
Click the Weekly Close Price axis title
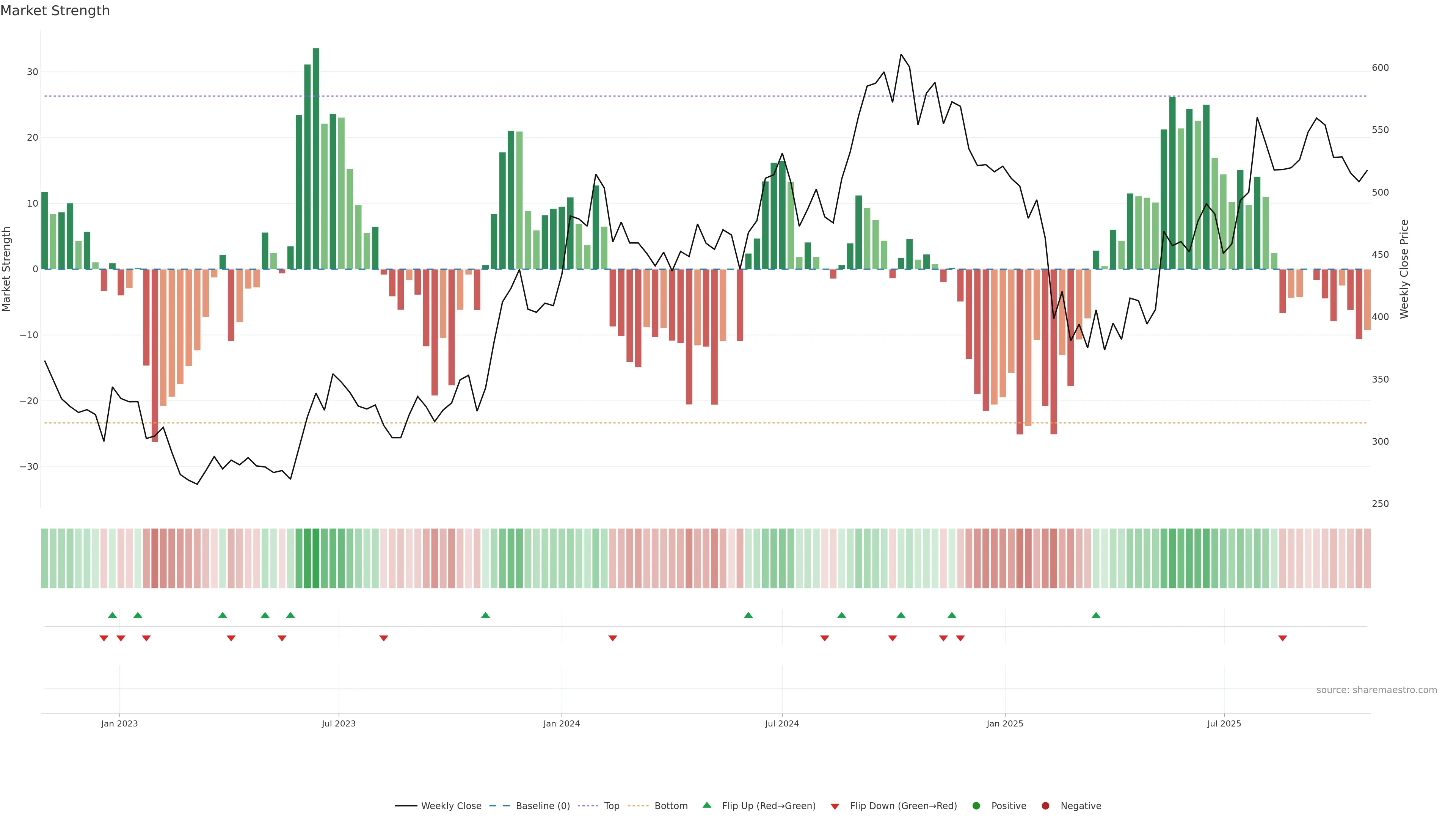(x=1404, y=269)
